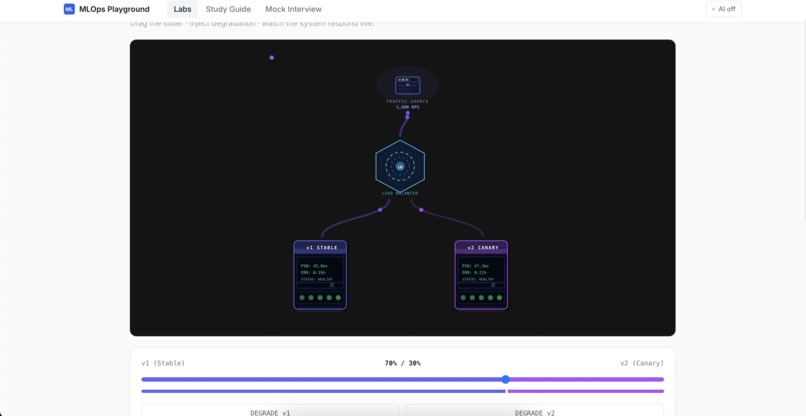Click the v1 (Stable) slider label

[163, 363]
